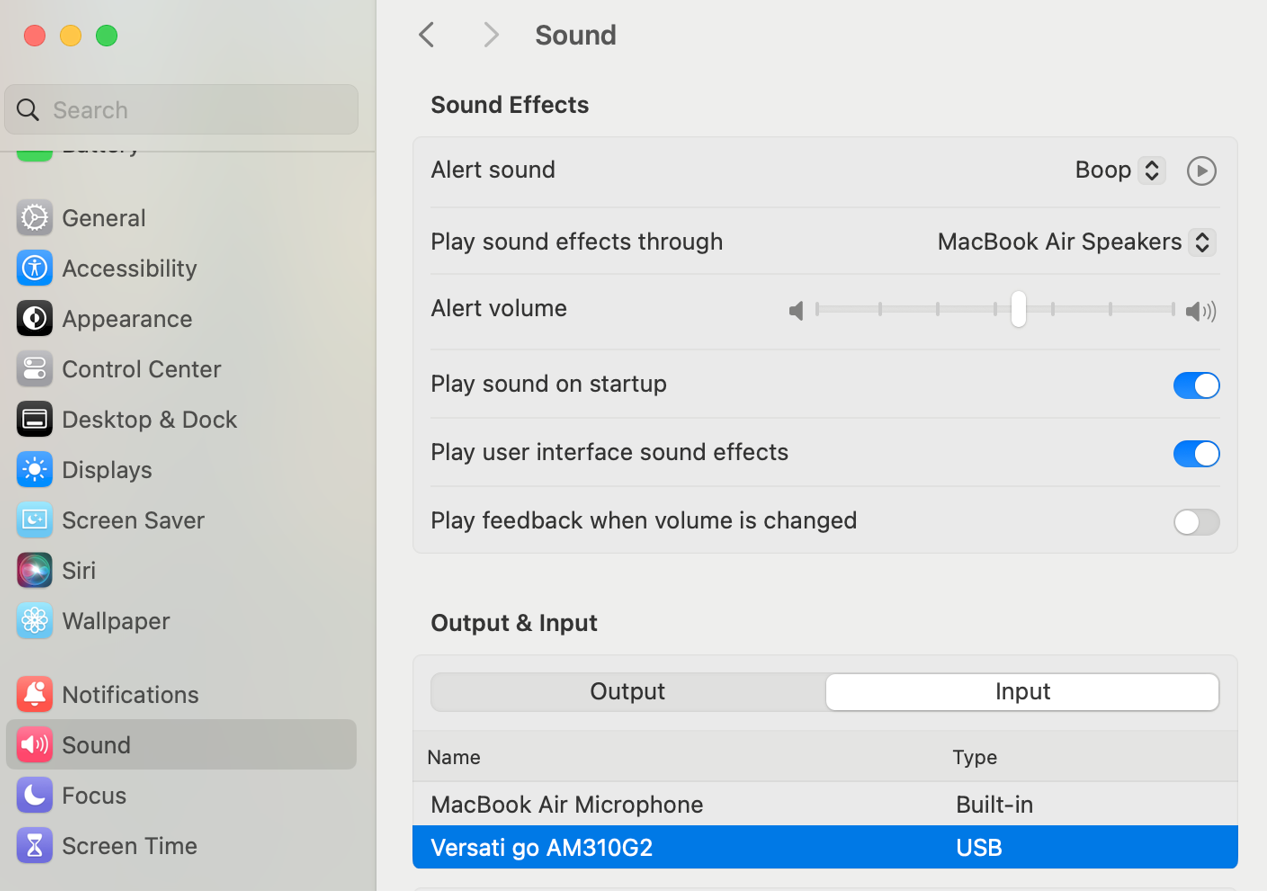The width and height of the screenshot is (1269, 892).
Task: Select the Wallpaper flower icon
Action: pyautogui.click(x=35, y=621)
